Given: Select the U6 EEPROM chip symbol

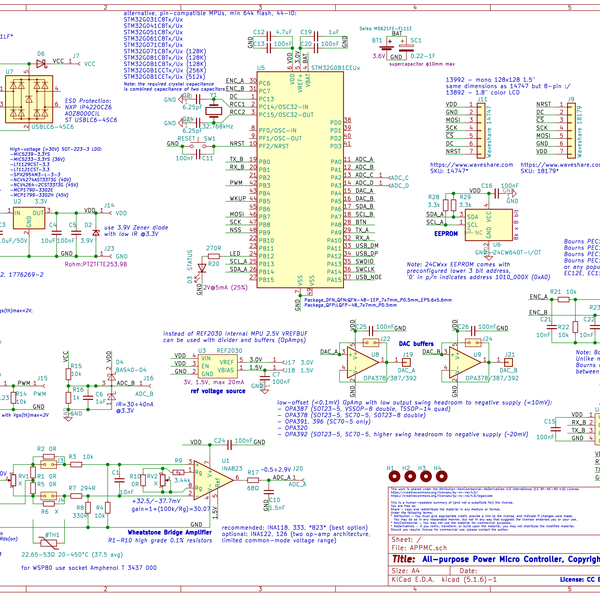Looking at the screenshot, I should (489, 225).
